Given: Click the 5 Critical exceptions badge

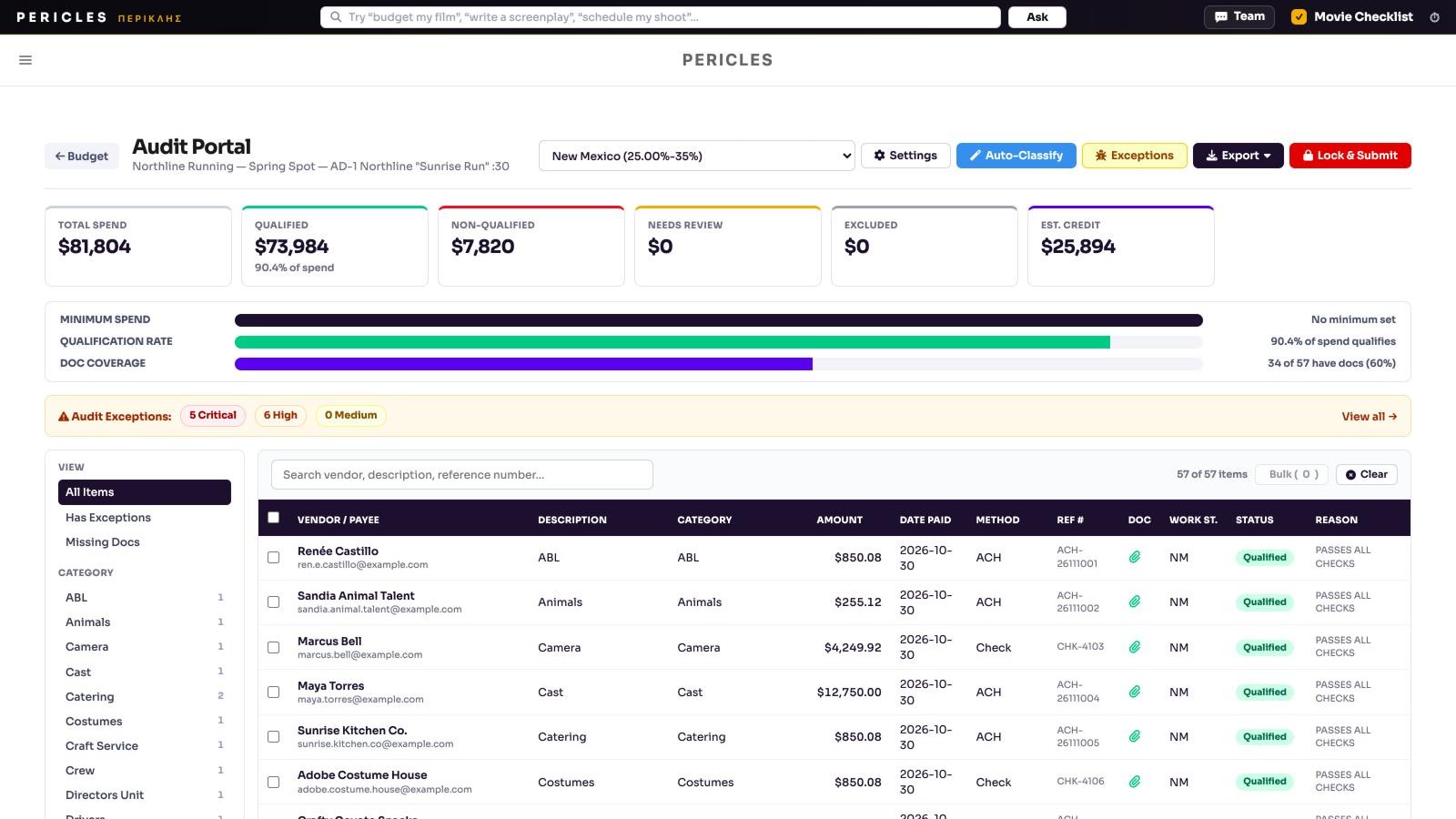Looking at the screenshot, I should [x=213, y=416].
